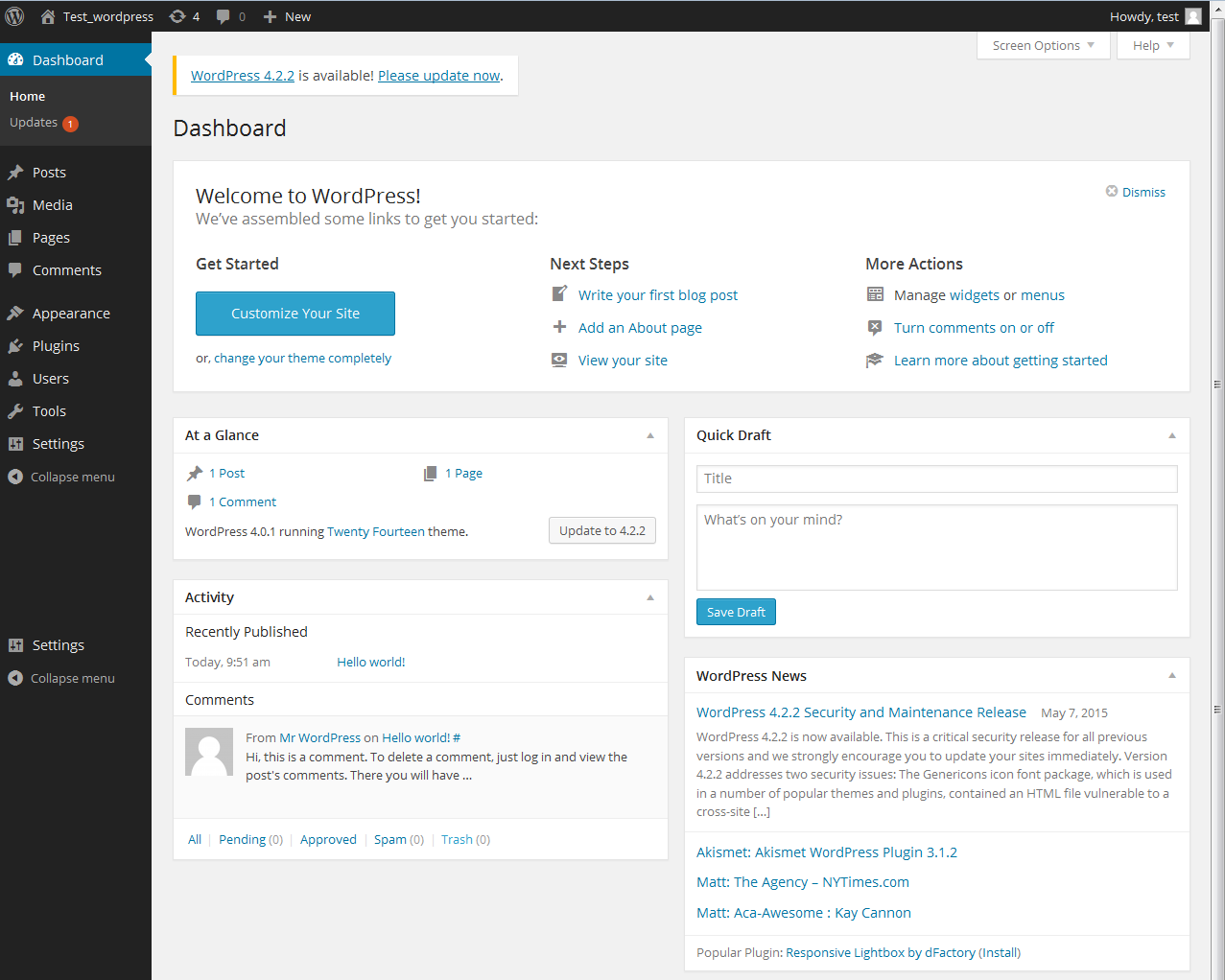Click the Posts pushpin icon in sidebar
1225x980 pixels.
click(15, 173)
